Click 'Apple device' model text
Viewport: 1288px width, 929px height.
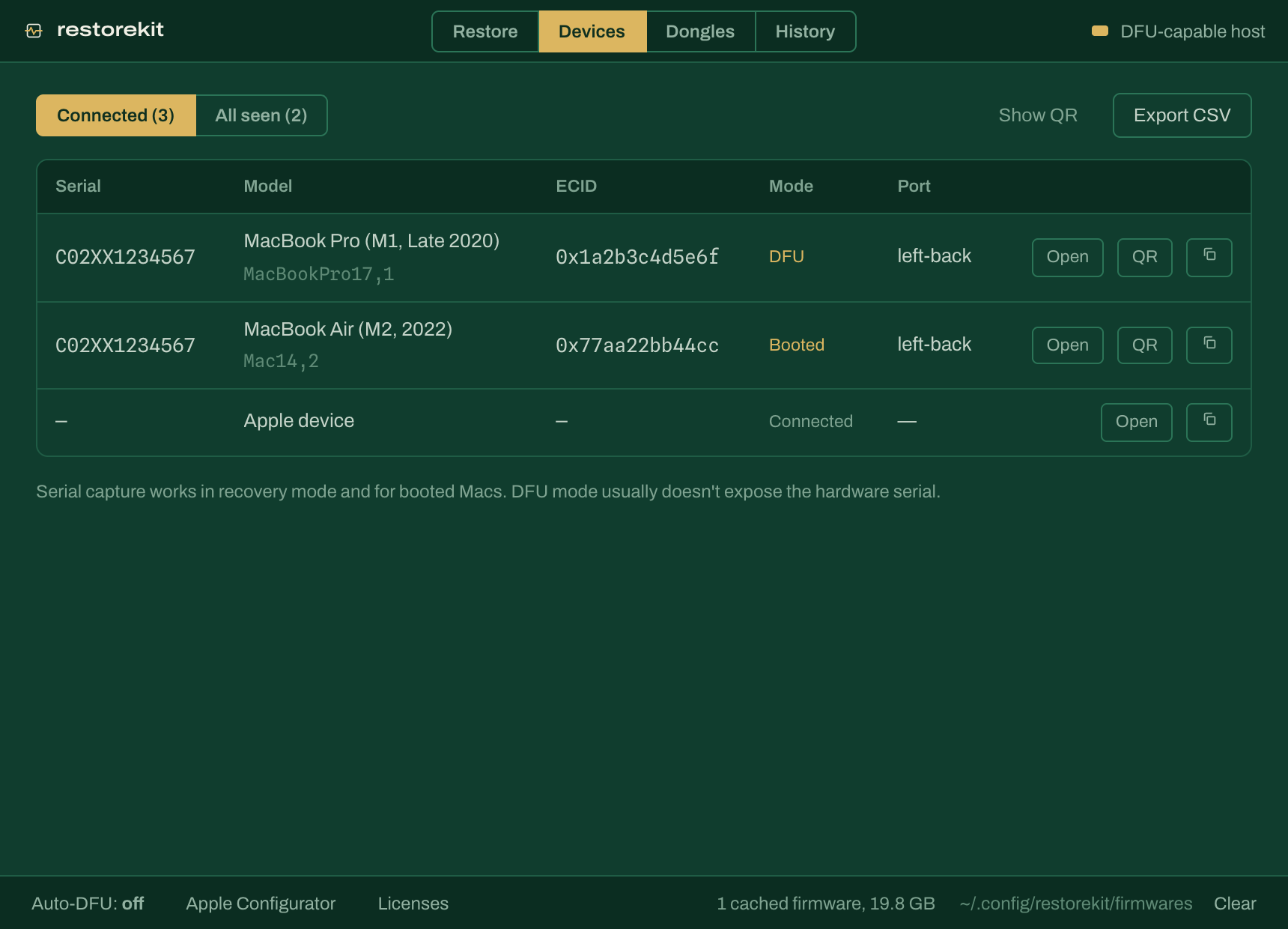point(299,421)
